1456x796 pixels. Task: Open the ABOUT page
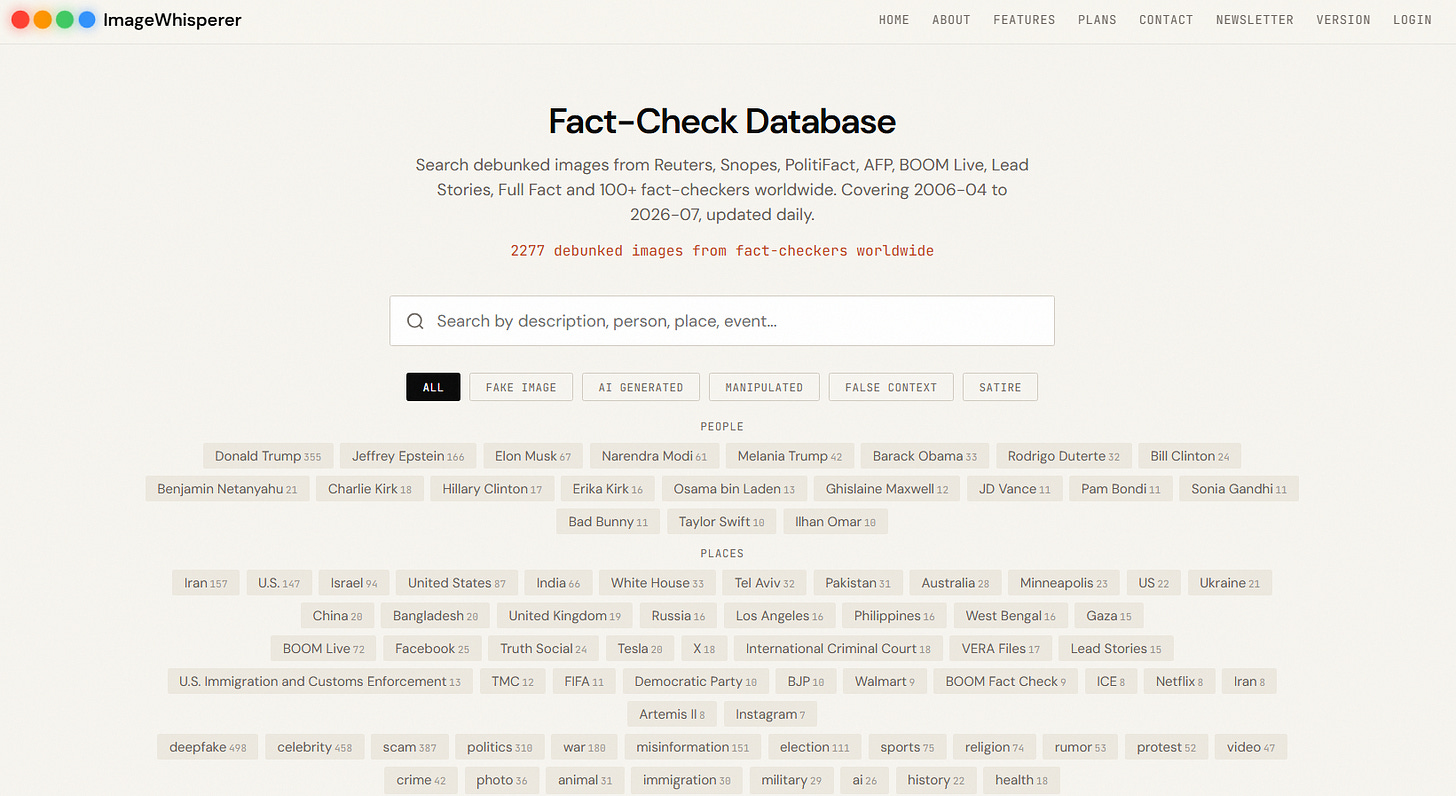951,20
